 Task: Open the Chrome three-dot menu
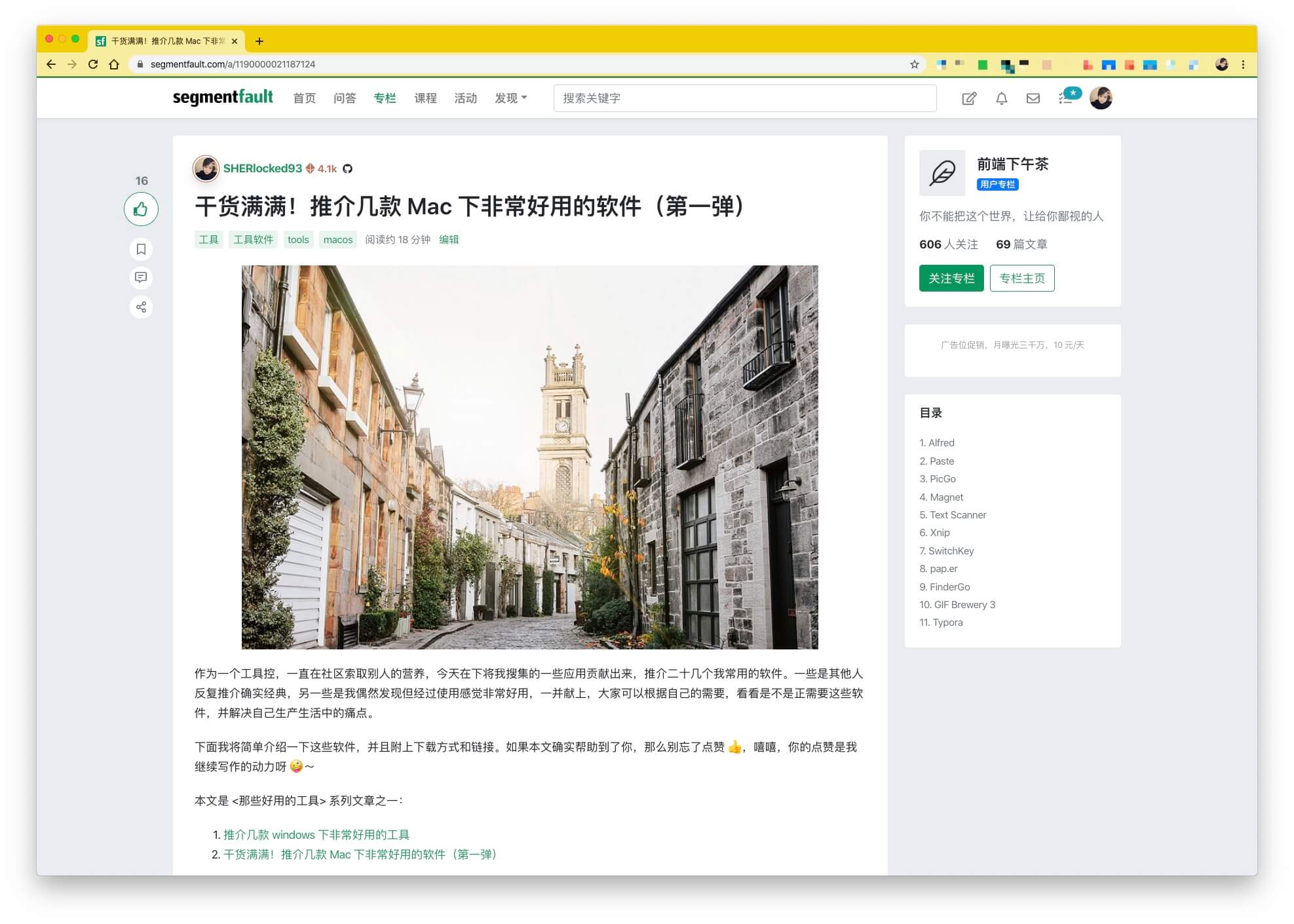tap(1242, 64)
